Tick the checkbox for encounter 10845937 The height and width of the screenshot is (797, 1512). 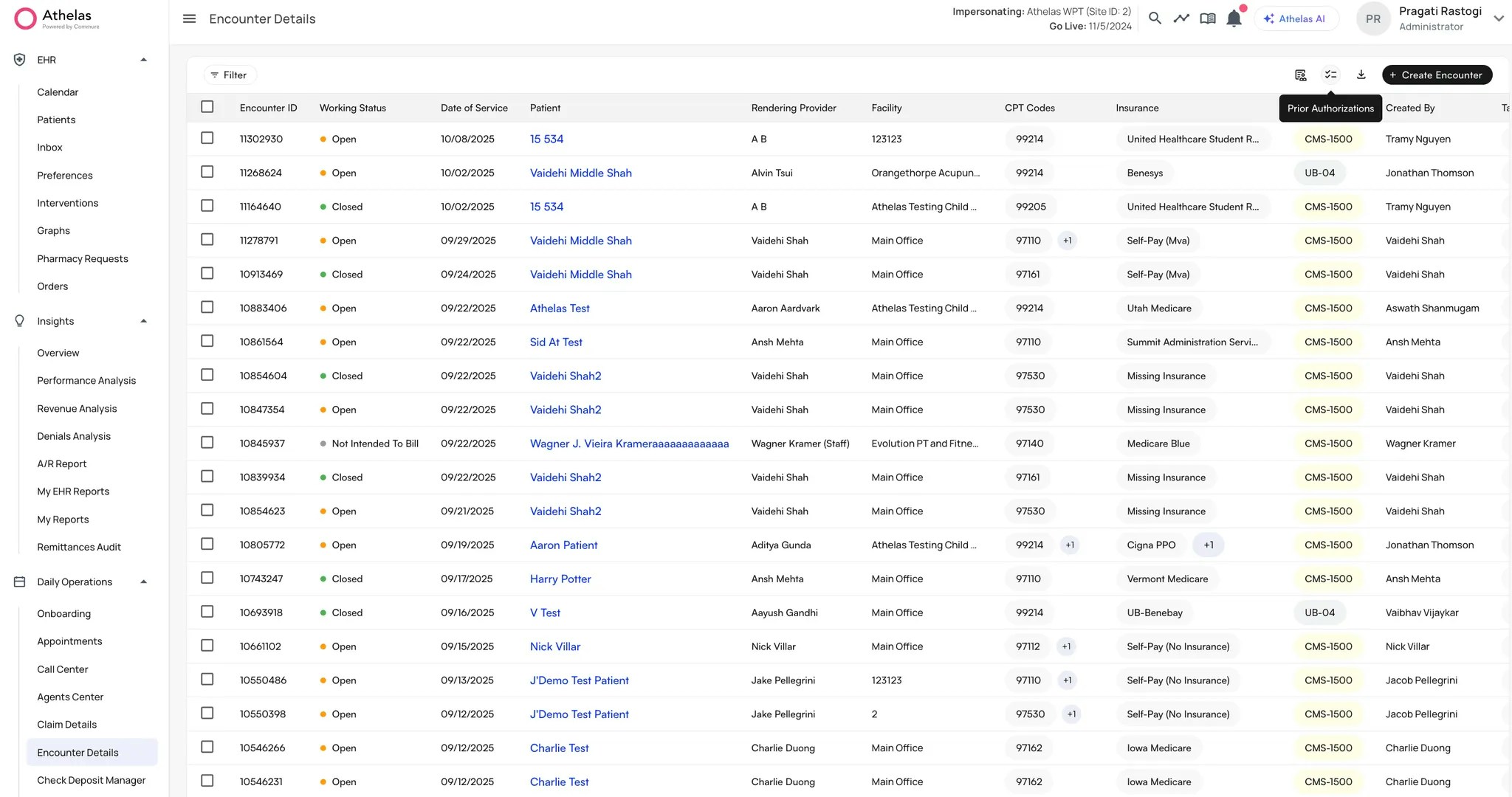coord(207,443)
